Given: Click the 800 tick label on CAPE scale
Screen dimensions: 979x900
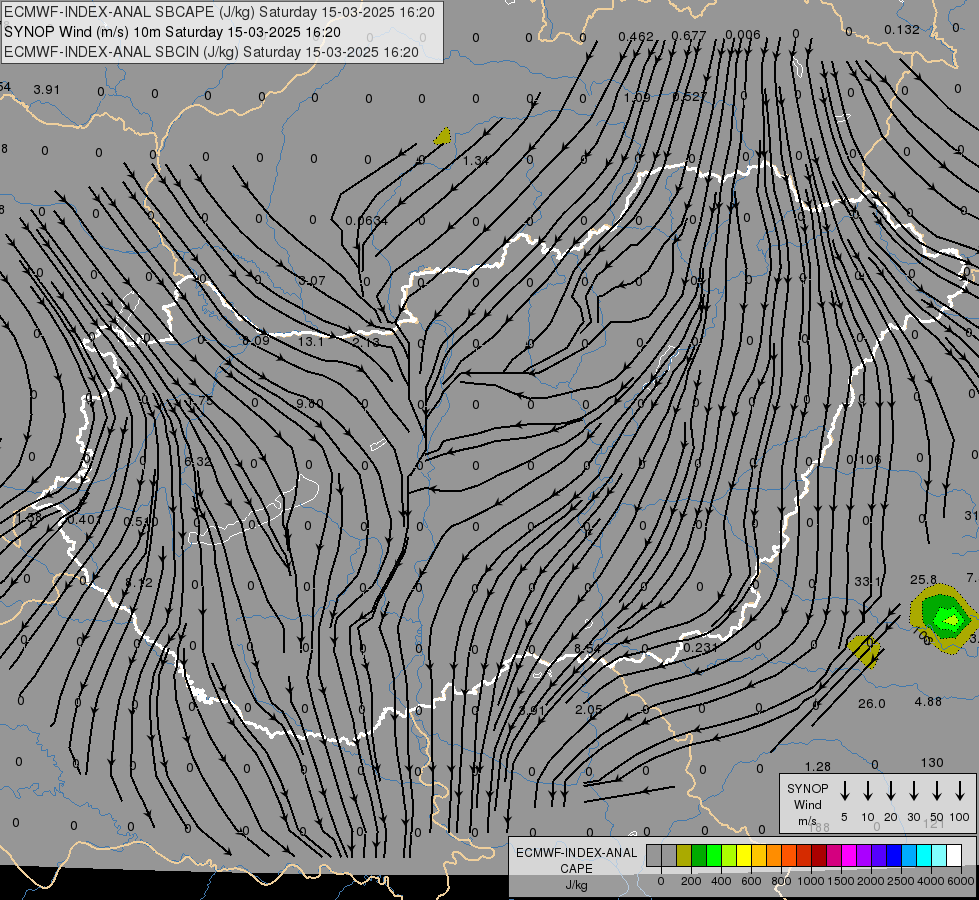Looking at the screenshot, I should [x=781, y=881].
